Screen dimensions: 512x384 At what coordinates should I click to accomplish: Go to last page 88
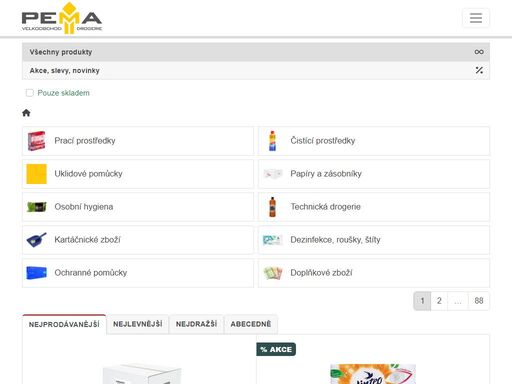pyautogui.click(x=479, y=301)
